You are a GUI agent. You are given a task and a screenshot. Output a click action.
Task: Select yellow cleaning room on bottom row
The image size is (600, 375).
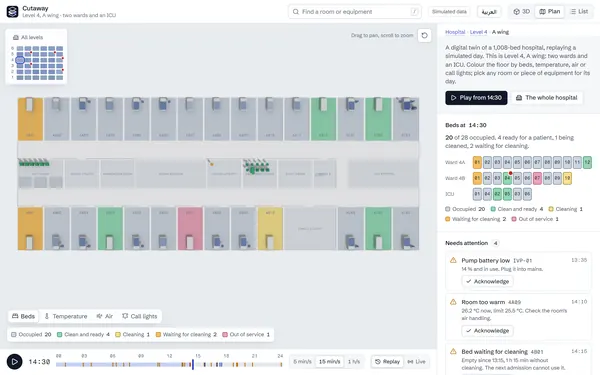point(270,228)
